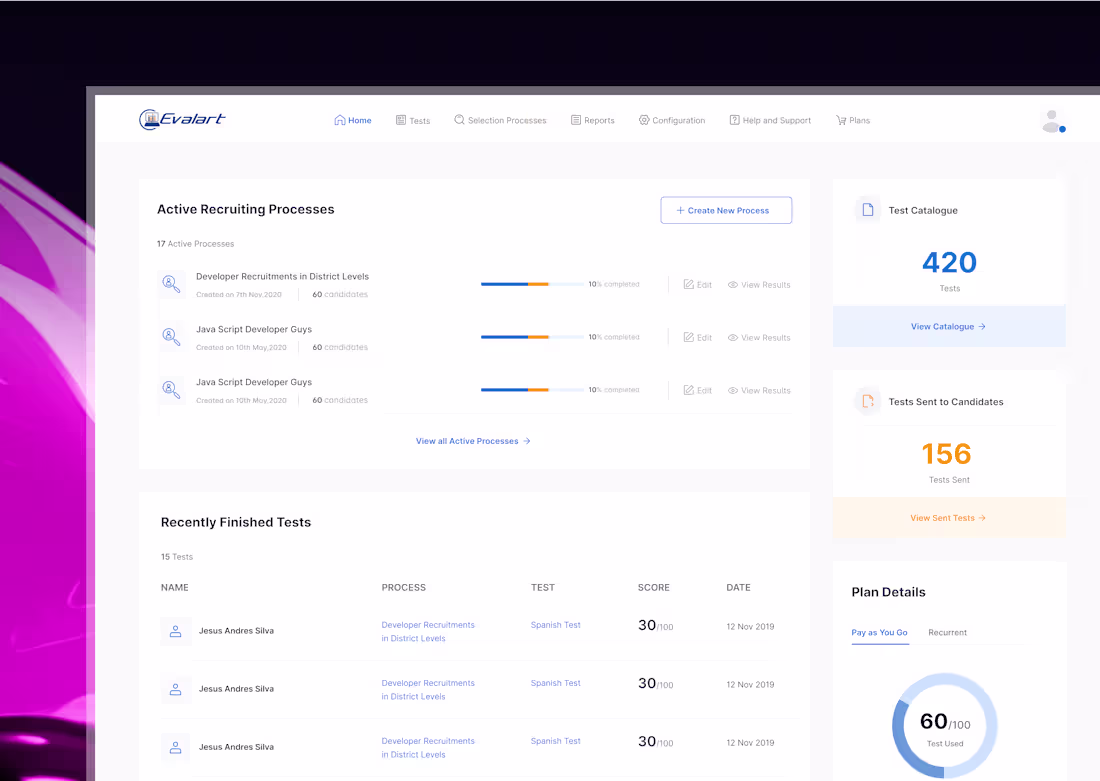
Task: Open the View all Active Processes link
Action: (x=473, y=441)
